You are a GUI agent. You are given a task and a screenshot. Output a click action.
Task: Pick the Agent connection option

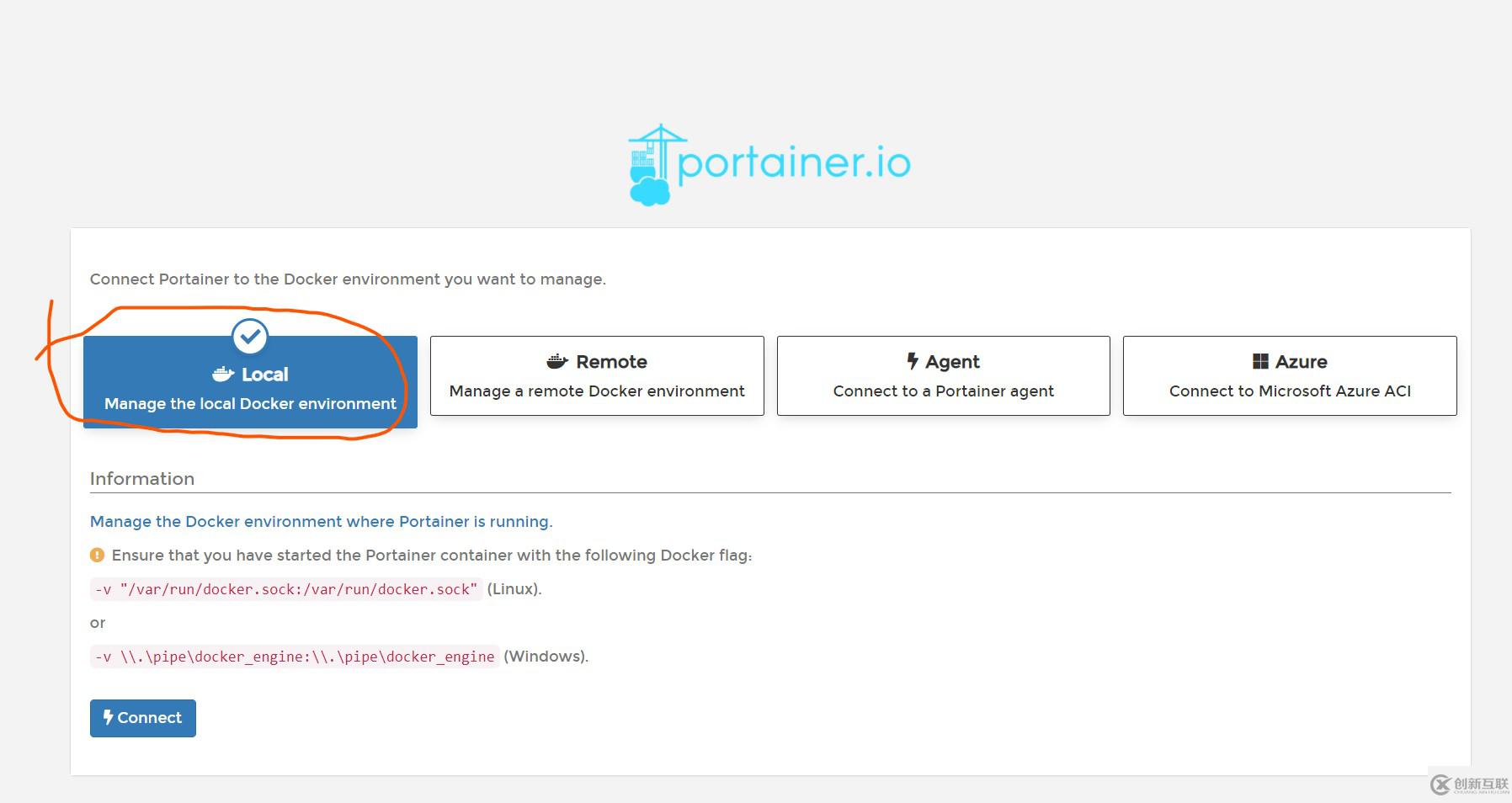[x=944, y=375]
